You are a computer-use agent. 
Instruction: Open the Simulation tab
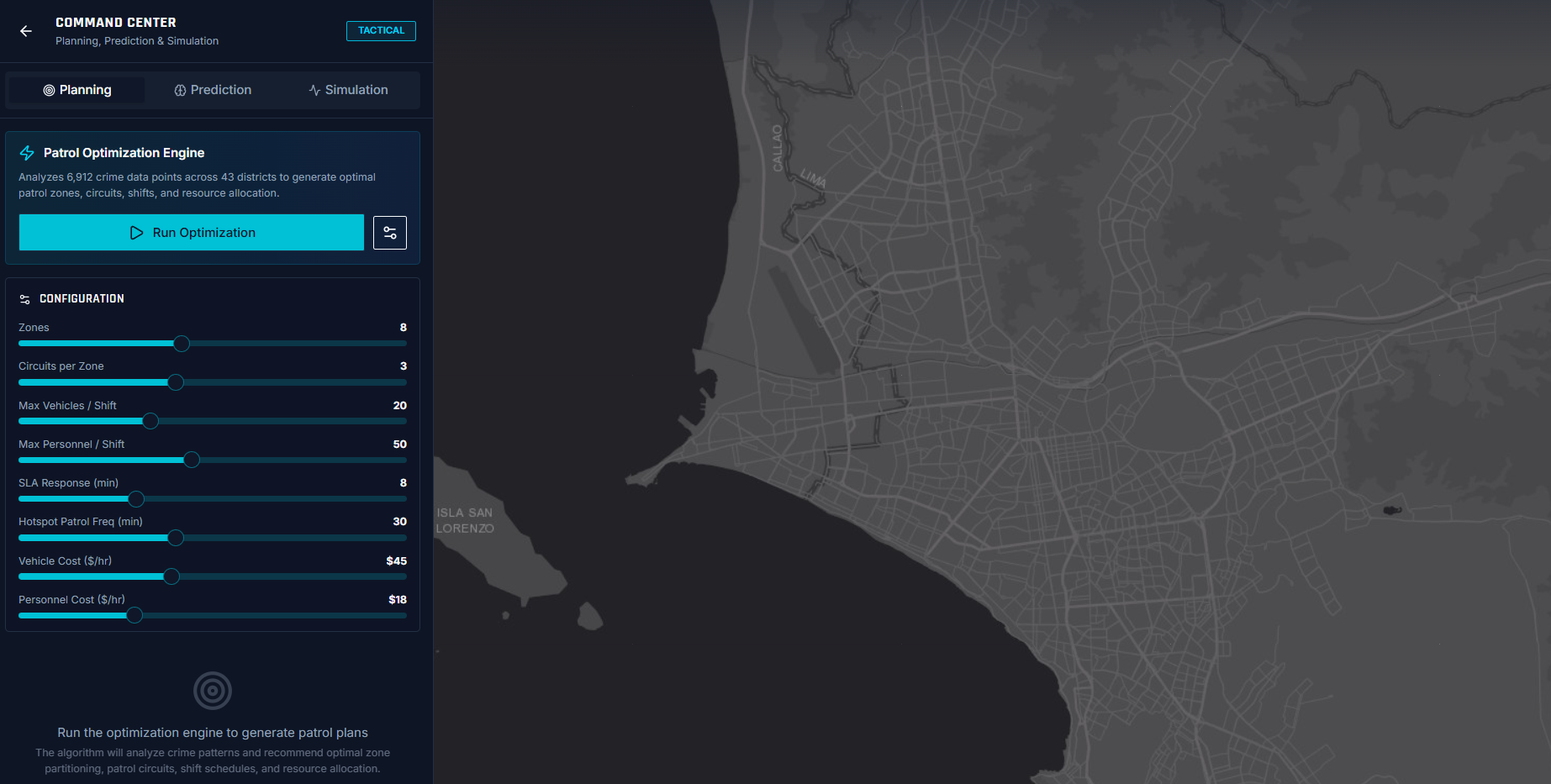[348, 90]
